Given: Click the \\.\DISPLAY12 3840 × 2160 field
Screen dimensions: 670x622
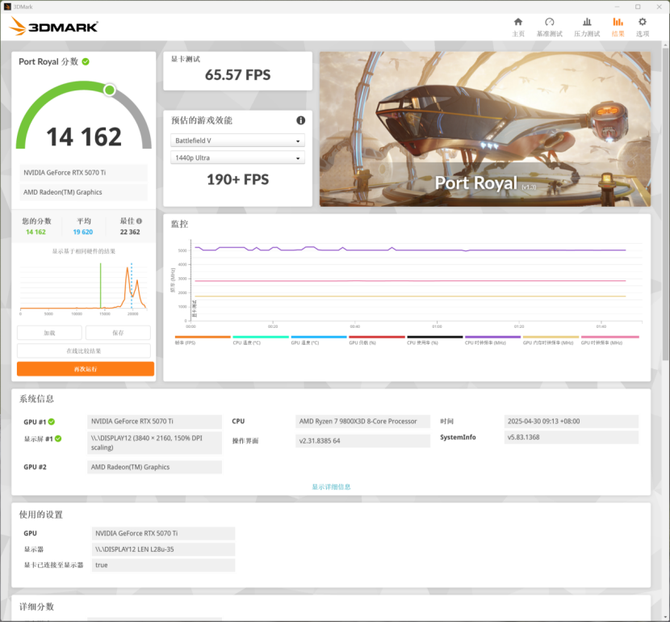Looking at the screenshot, I should click(x=154, y=443).
